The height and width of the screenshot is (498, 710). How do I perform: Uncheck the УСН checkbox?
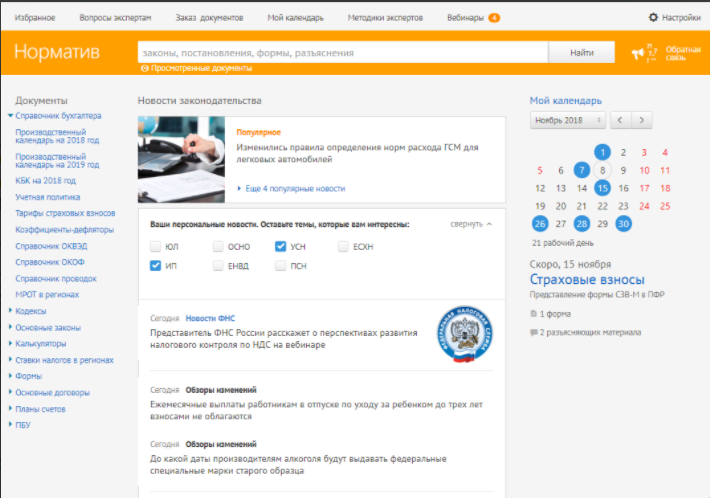click(281, 246)
